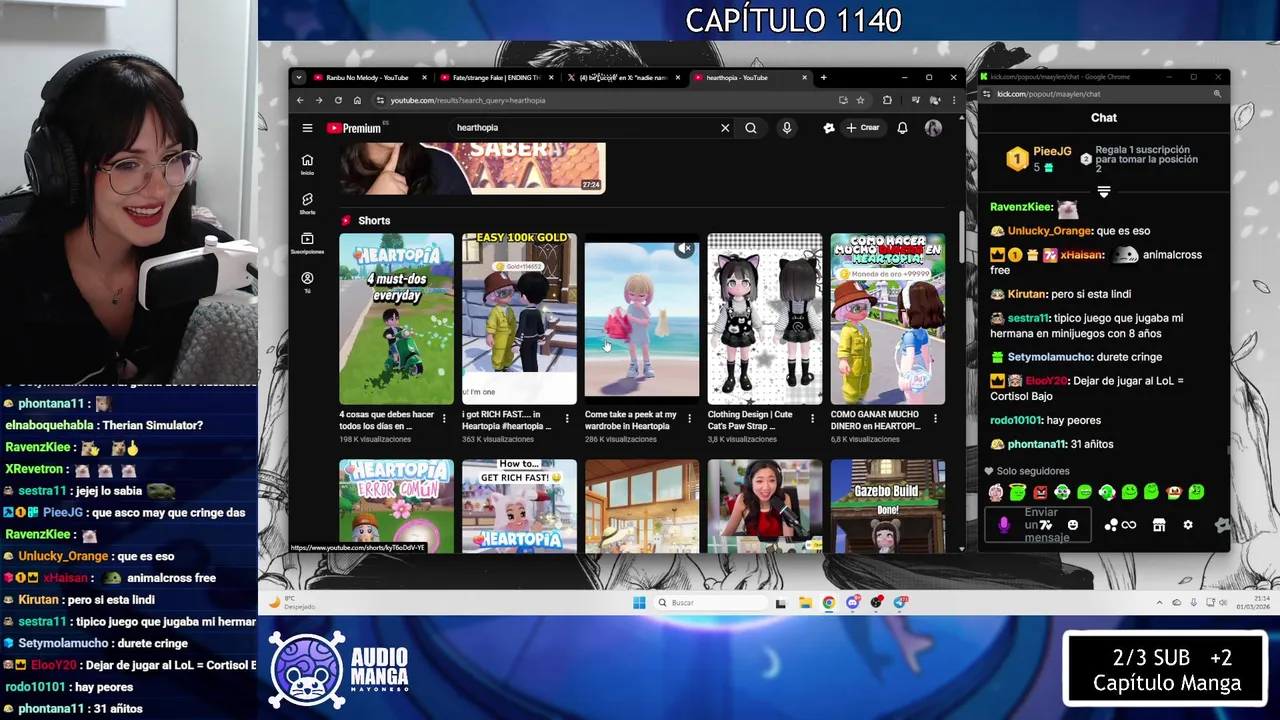Open options for 'i got RICH FAST' Short
This screenshot has width=1280, height=720.
coord(567,419)
